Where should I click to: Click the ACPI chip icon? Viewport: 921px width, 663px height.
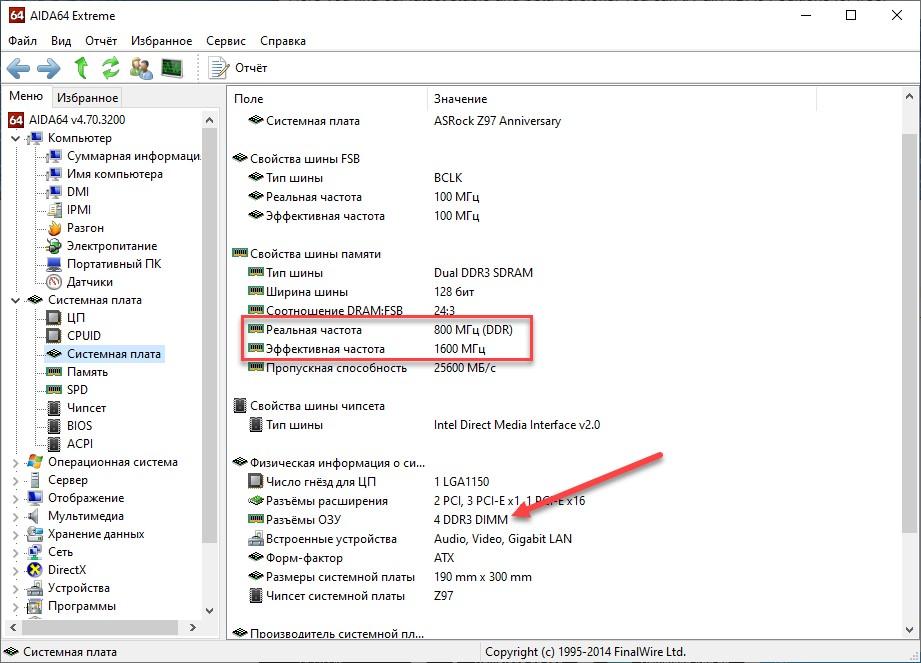pos(54,444)
